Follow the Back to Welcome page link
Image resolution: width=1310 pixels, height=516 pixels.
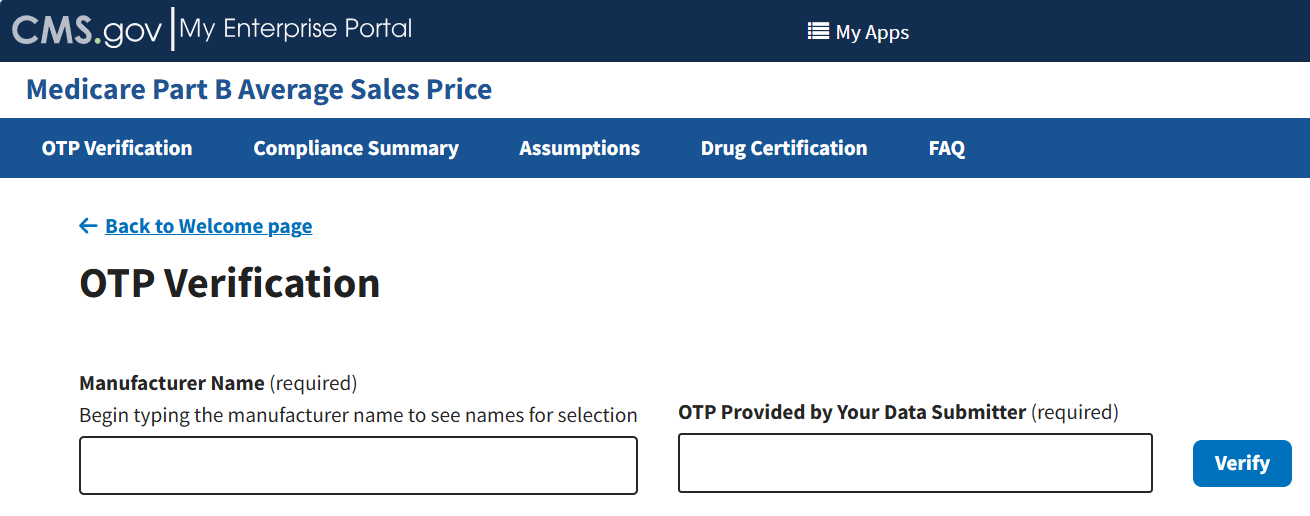[x=208, y=226]
